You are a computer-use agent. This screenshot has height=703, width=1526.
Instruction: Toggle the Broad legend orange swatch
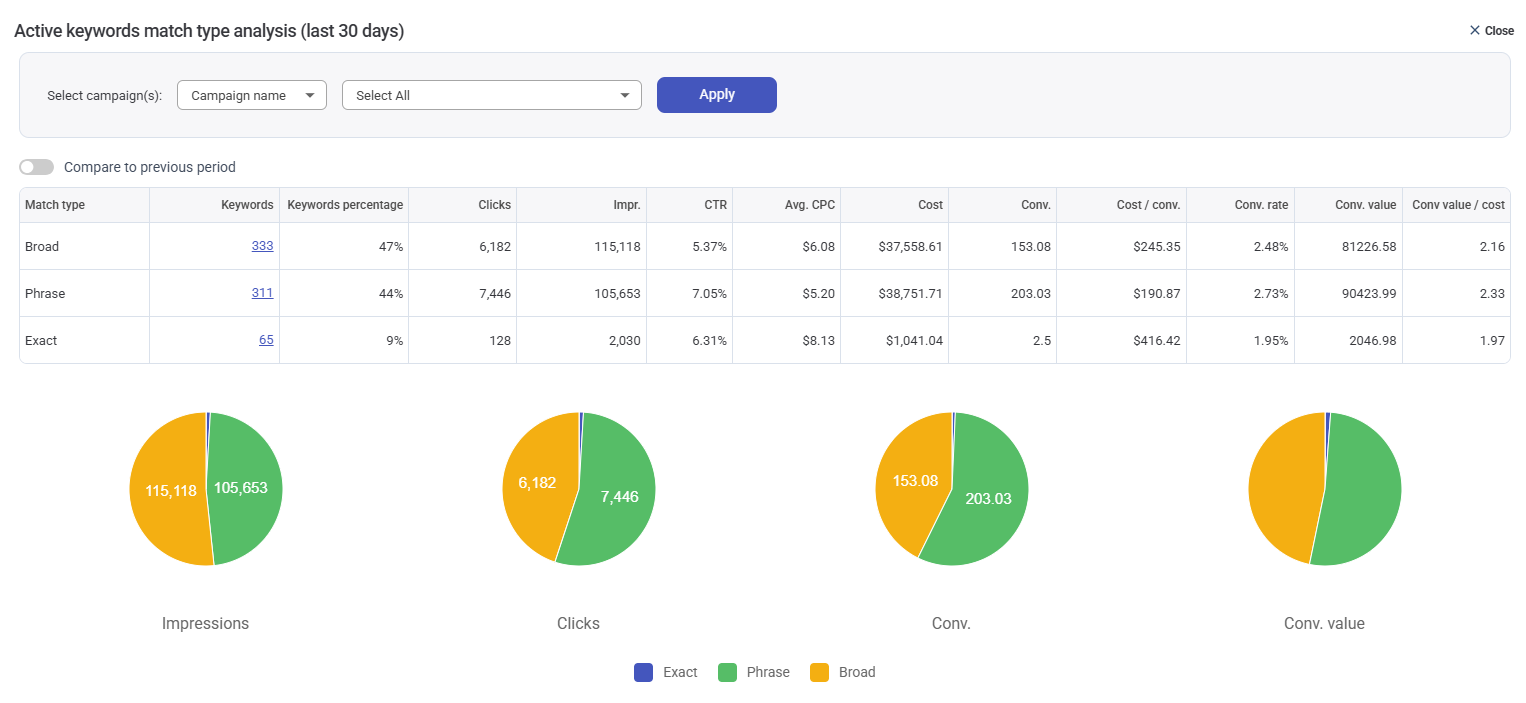(x=819, y=672)
